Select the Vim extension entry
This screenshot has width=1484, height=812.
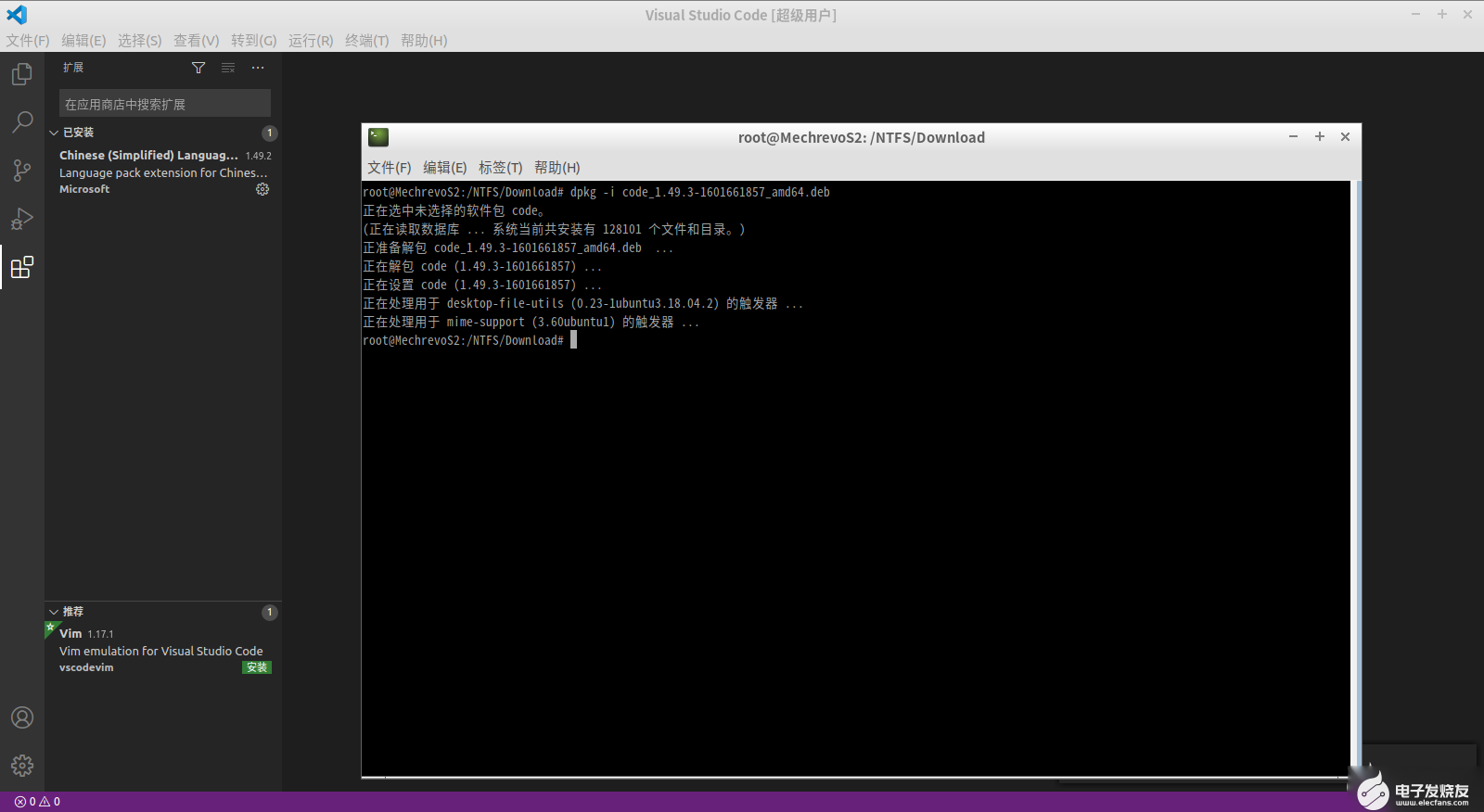coord(163,650)
